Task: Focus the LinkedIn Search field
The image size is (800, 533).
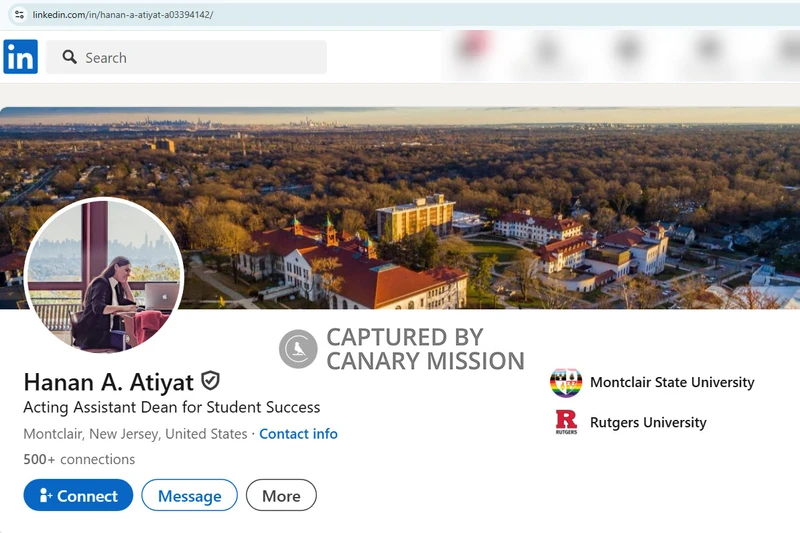Action: pyautogui.click(x=186, y=57)
